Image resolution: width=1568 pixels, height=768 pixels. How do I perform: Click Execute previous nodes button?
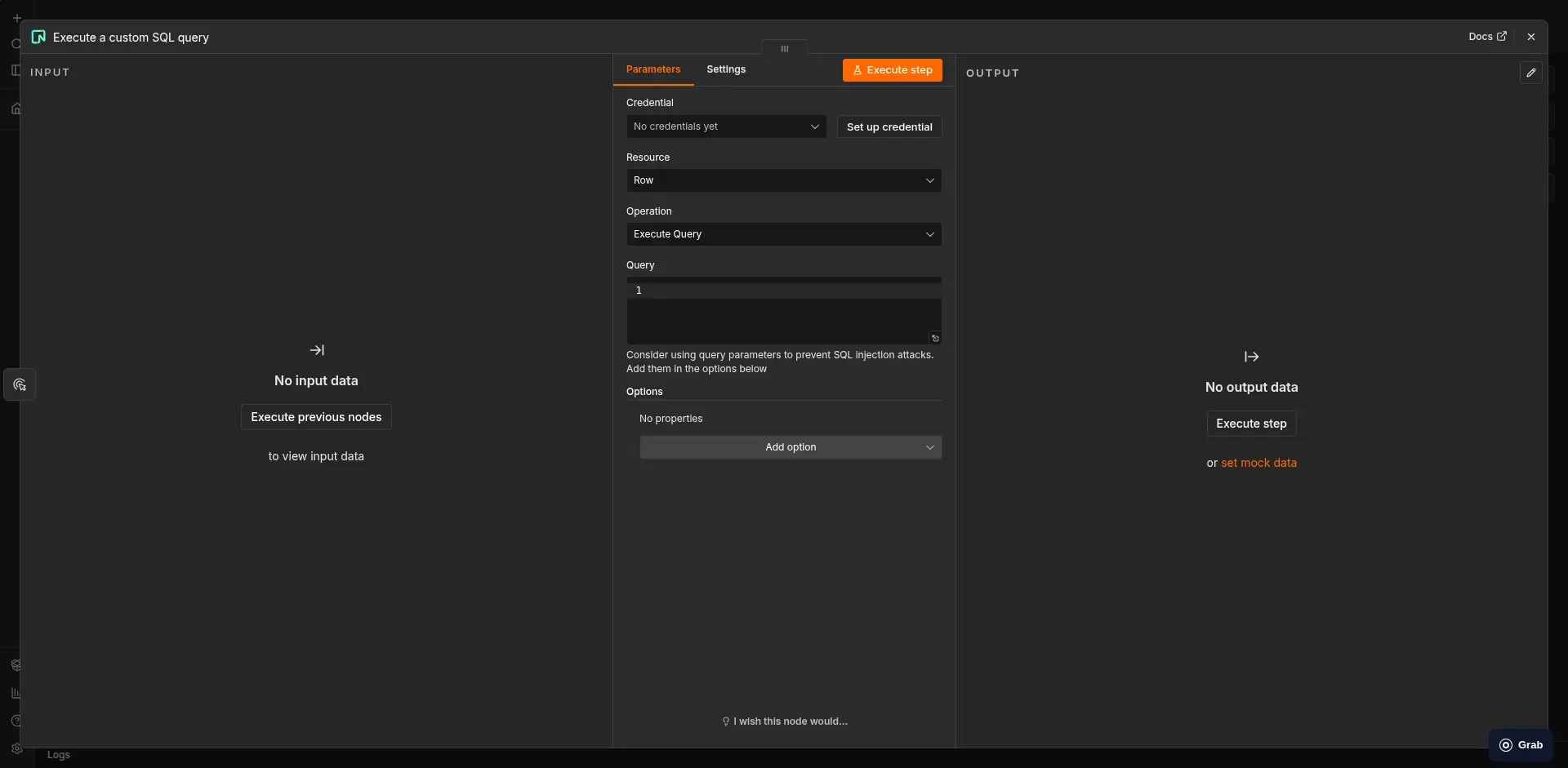(x=316, y=417)
